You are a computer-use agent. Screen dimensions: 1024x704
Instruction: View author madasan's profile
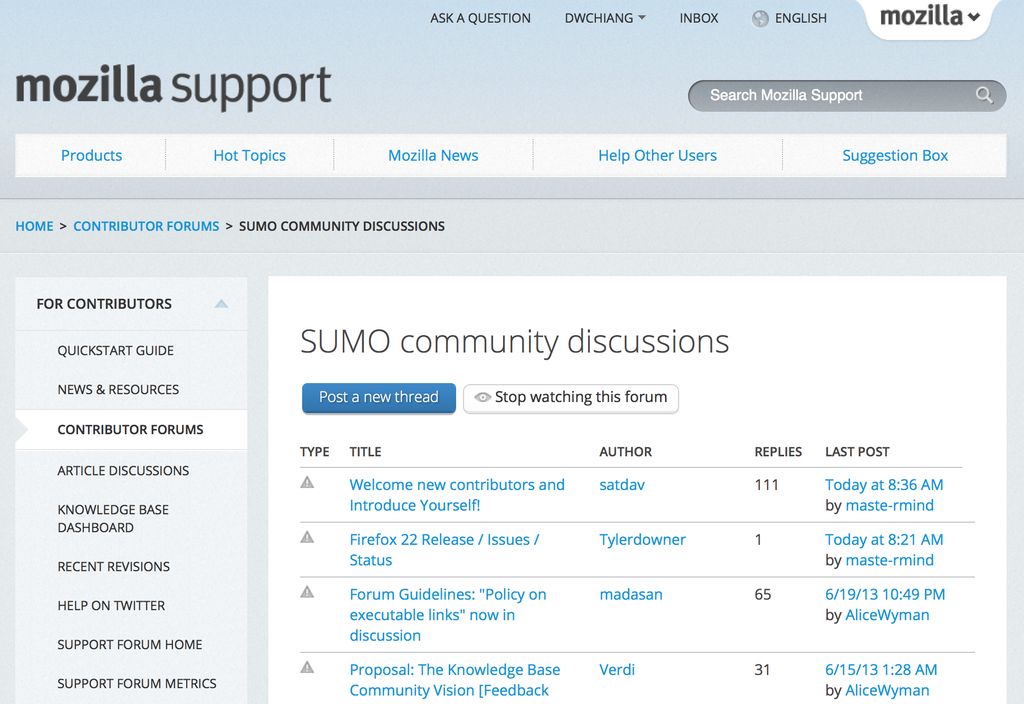coord(631,594)
